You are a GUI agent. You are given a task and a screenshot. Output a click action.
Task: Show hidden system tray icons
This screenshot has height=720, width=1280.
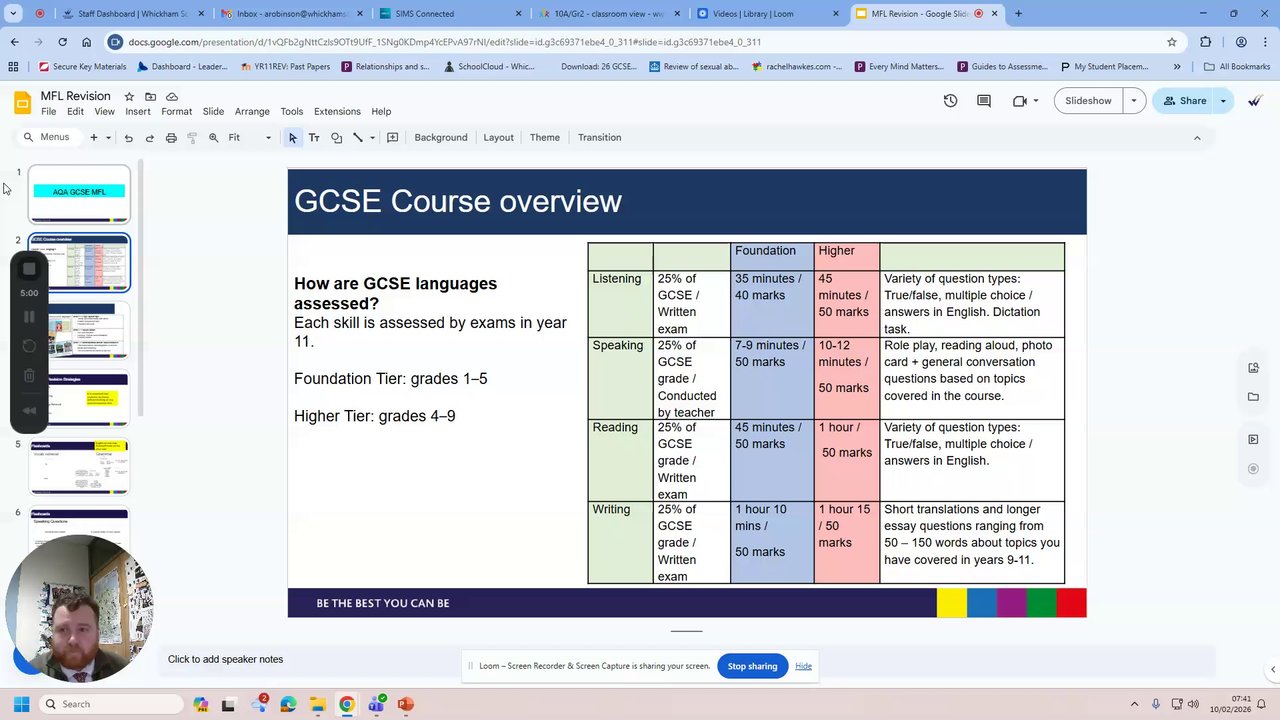point(1134,704)
